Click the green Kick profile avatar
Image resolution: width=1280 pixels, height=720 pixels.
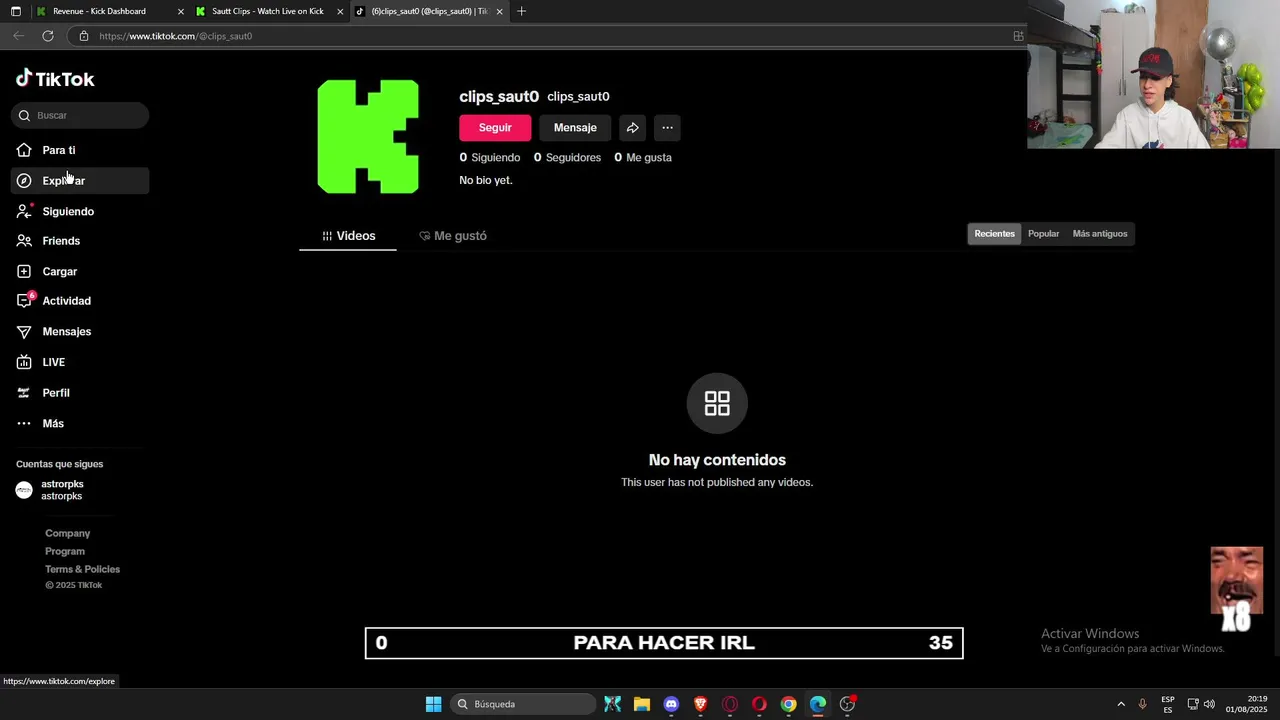[x=368, y=136]
